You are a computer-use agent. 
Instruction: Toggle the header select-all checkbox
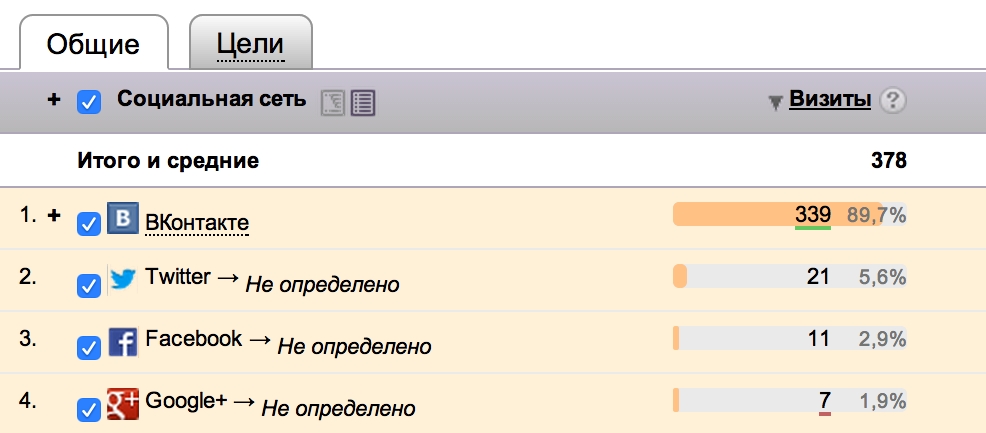point(89,101)
